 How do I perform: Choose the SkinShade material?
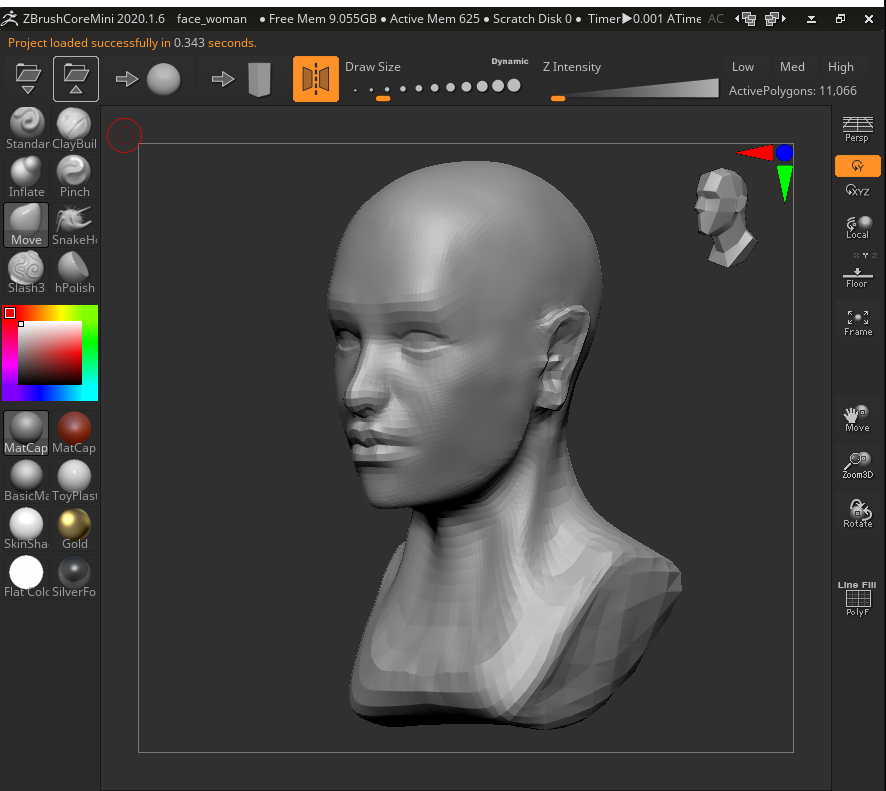[x=27, y=528]
